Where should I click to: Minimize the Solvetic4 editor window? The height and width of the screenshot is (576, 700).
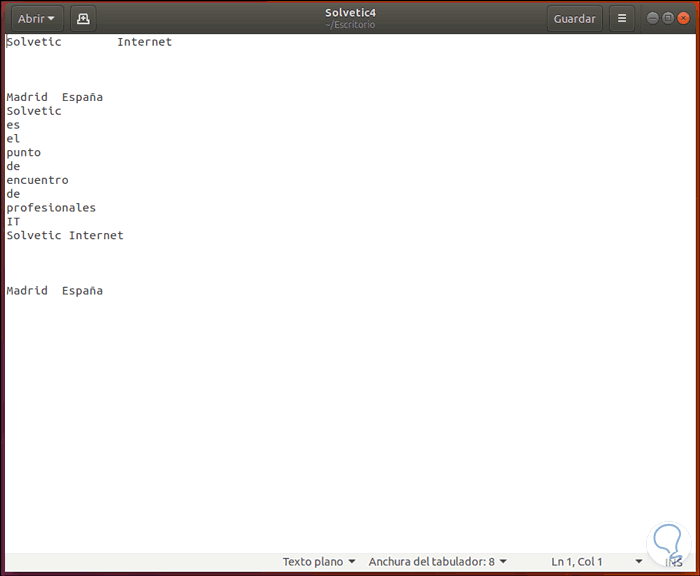[652, 18]
